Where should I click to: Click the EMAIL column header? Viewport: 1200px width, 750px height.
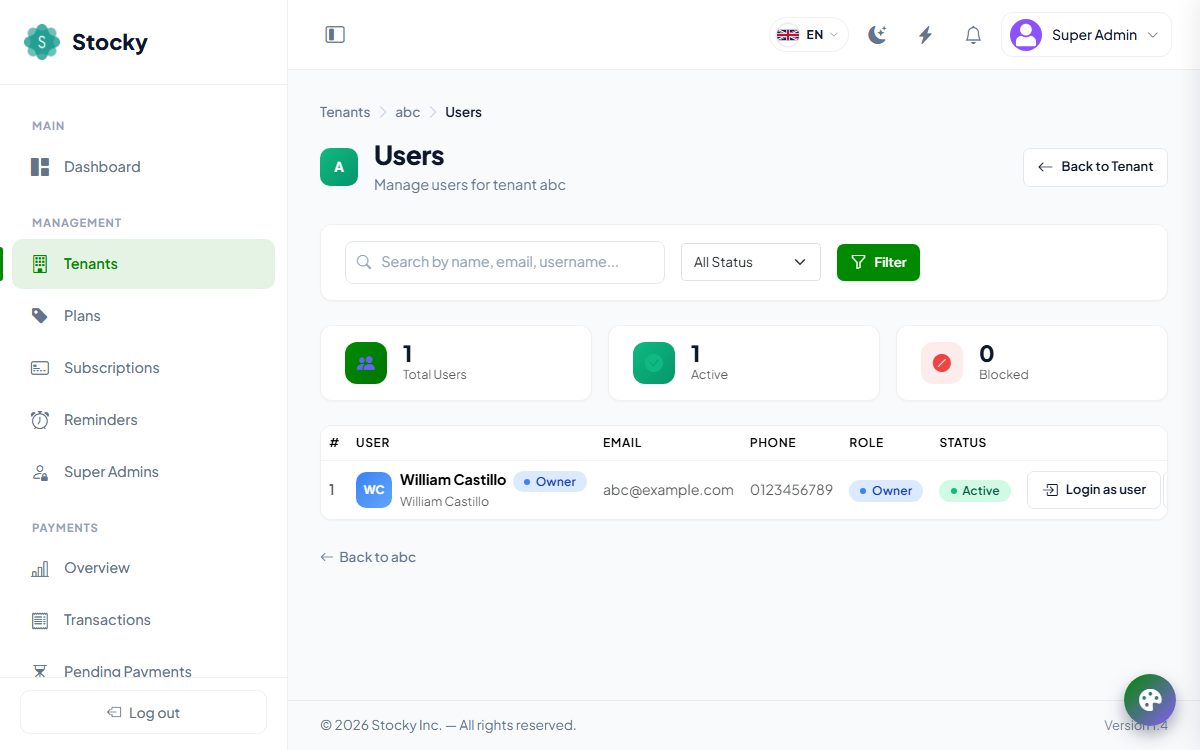(622, 442)
